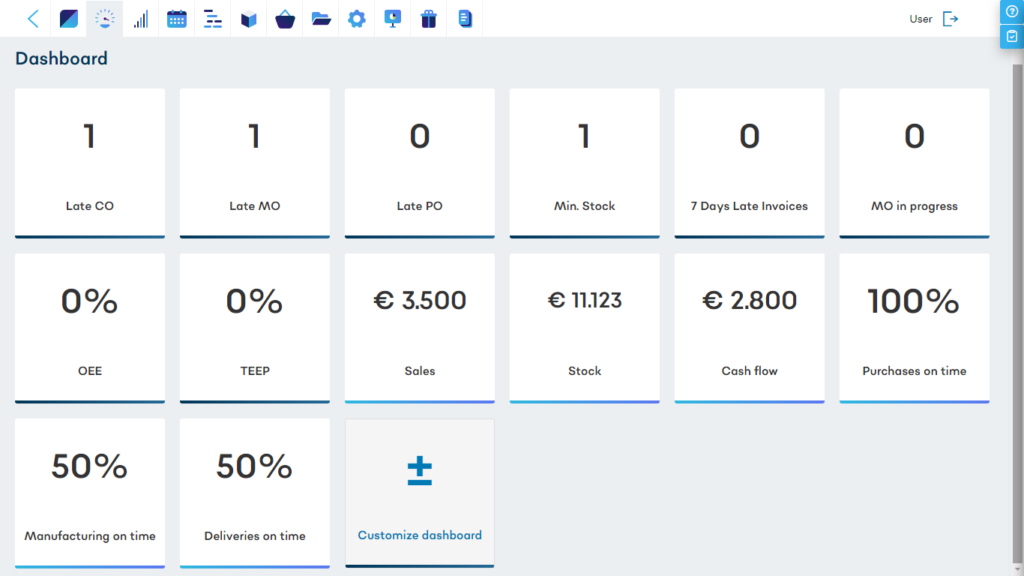Click the clipboard checklist side button
The width and height of the screenshot is (1024, 576).
tap(1011, 36)
